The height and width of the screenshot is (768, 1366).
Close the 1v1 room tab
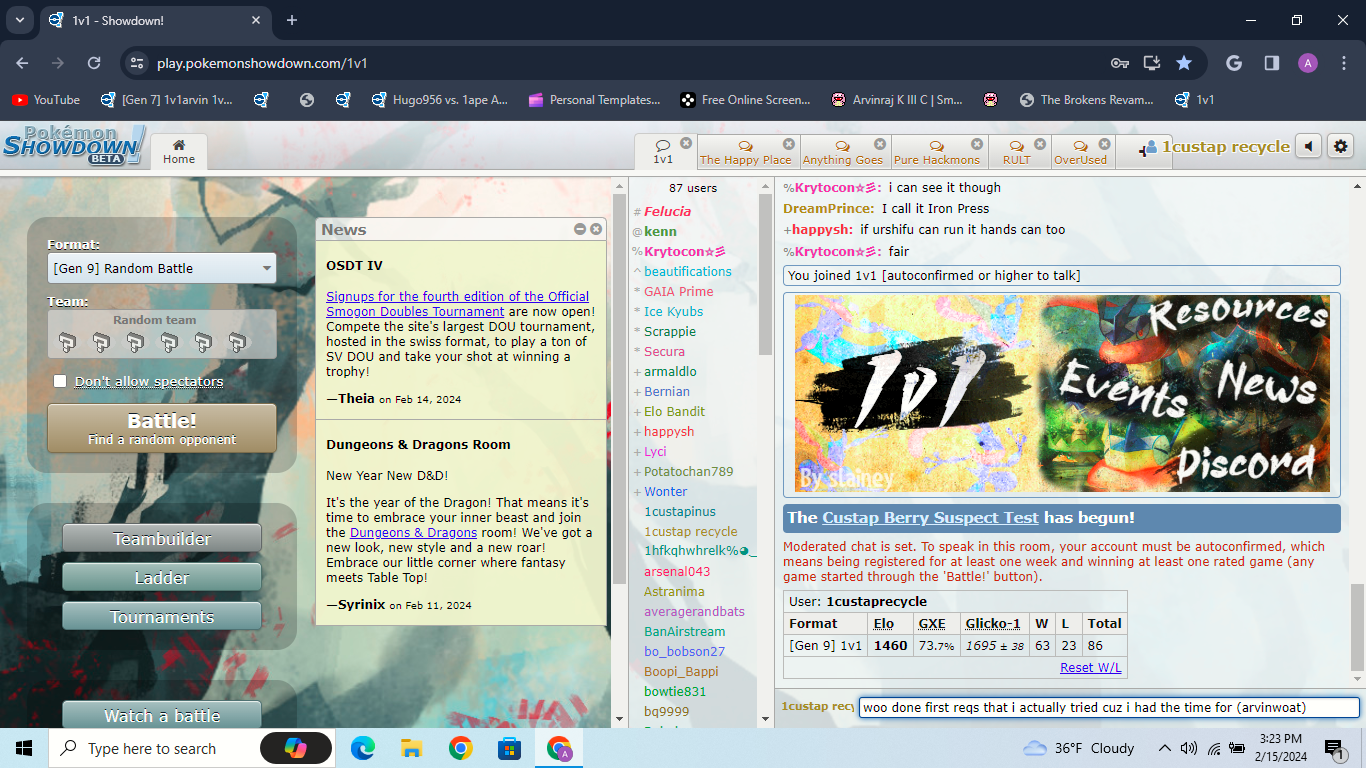coord(686,144)
